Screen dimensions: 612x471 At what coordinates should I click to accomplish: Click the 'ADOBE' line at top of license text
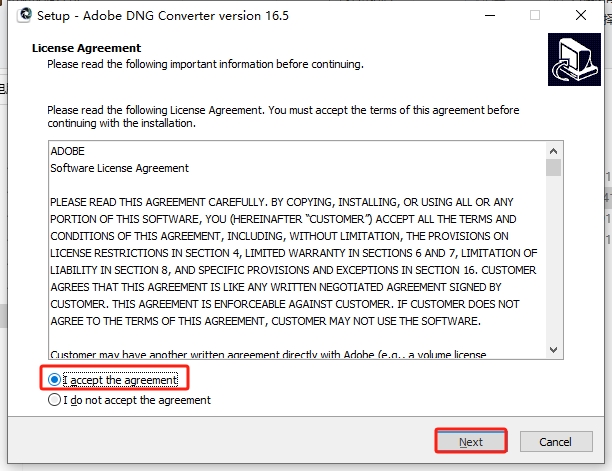[68, 151]
